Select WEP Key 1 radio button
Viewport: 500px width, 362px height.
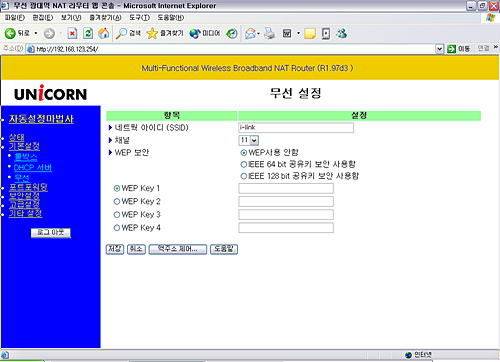(117, 188)
